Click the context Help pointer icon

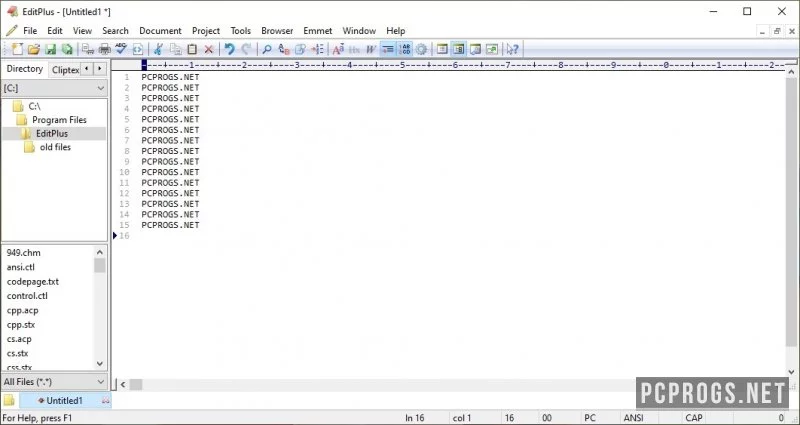pyautogui.click(x=512, y=49)
